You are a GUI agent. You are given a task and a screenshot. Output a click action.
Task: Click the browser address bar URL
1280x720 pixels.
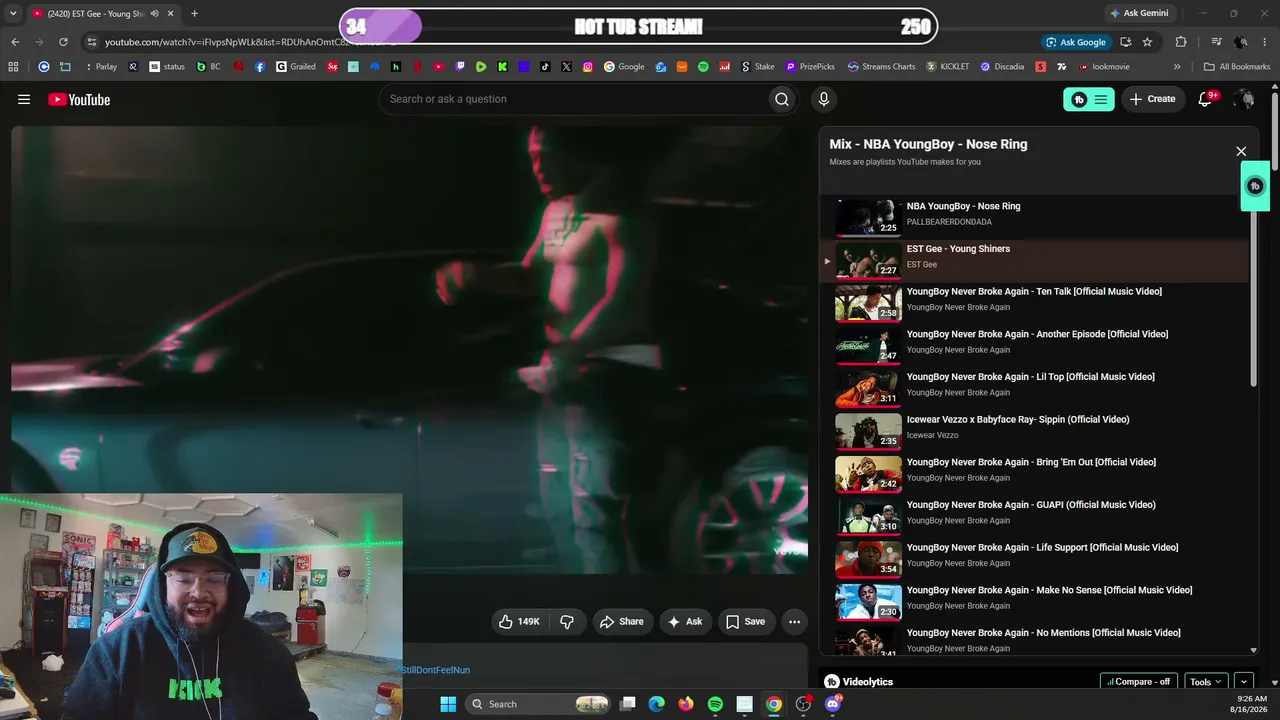pyautogui.click(x=250, y=42)
